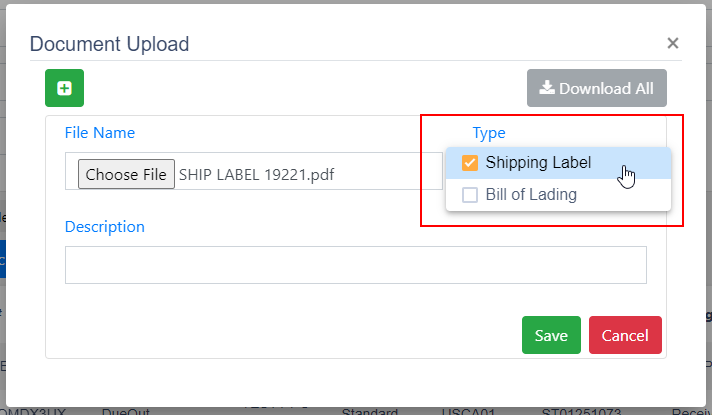
Task: Click the Type field label
Action: (489, 133)
